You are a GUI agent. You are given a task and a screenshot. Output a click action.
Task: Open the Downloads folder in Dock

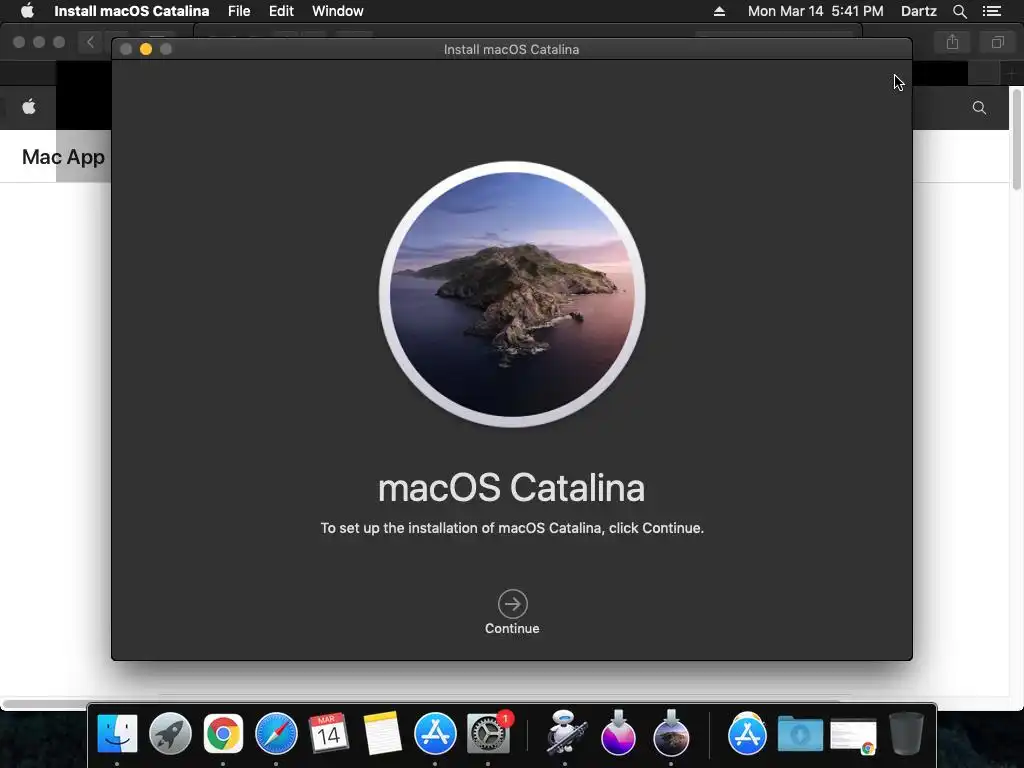pos(800,735)
